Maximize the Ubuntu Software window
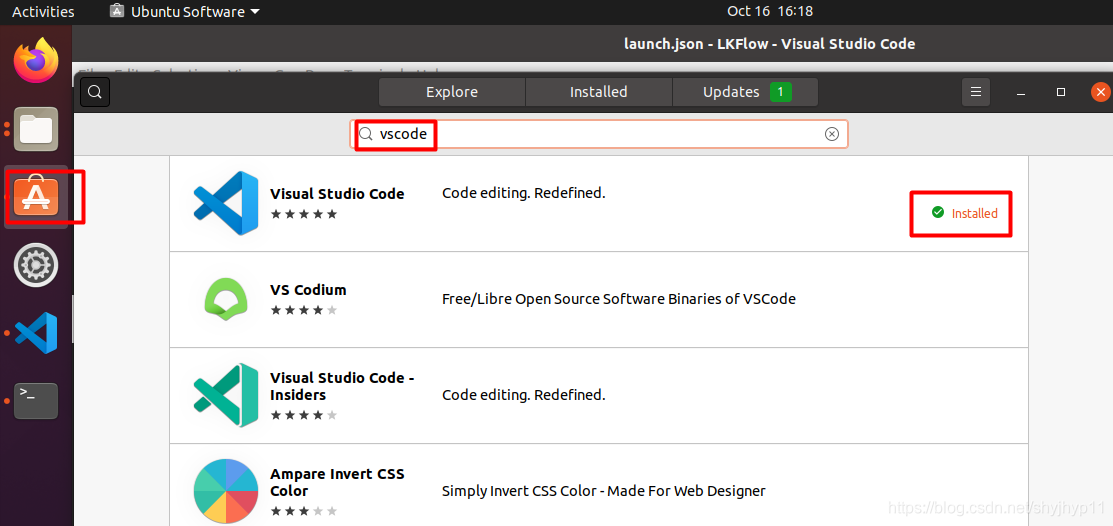The height and width of the screenshot is (526, 1113). pos(1060,92)
